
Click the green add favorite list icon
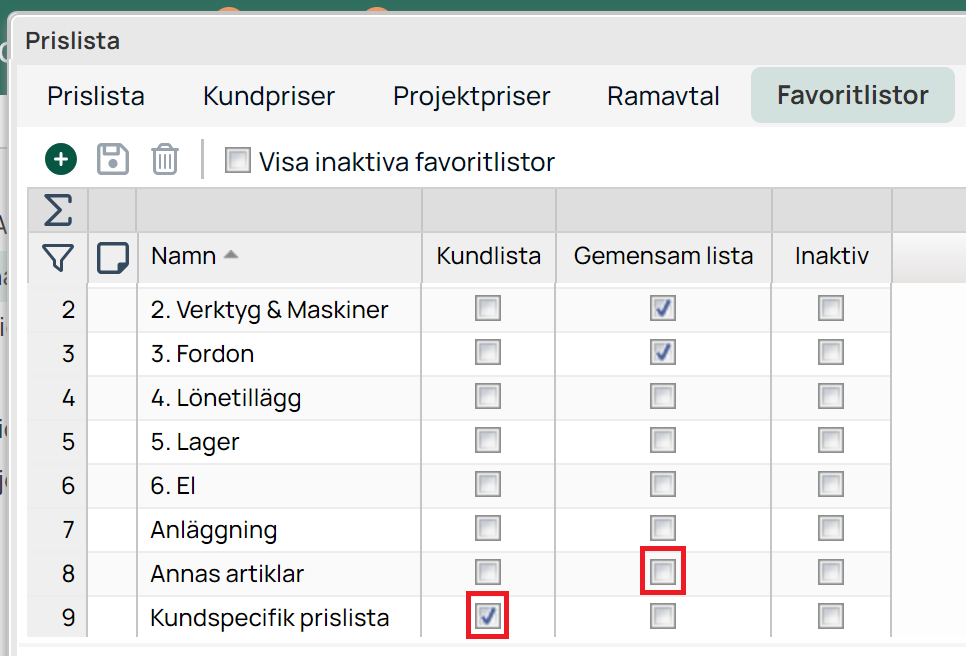click(x=61, y=160)
